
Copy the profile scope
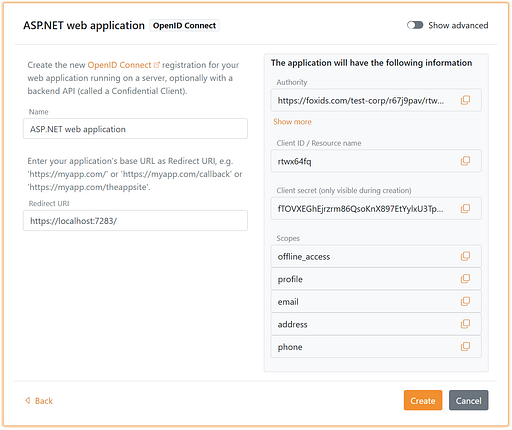click(465, 279)
